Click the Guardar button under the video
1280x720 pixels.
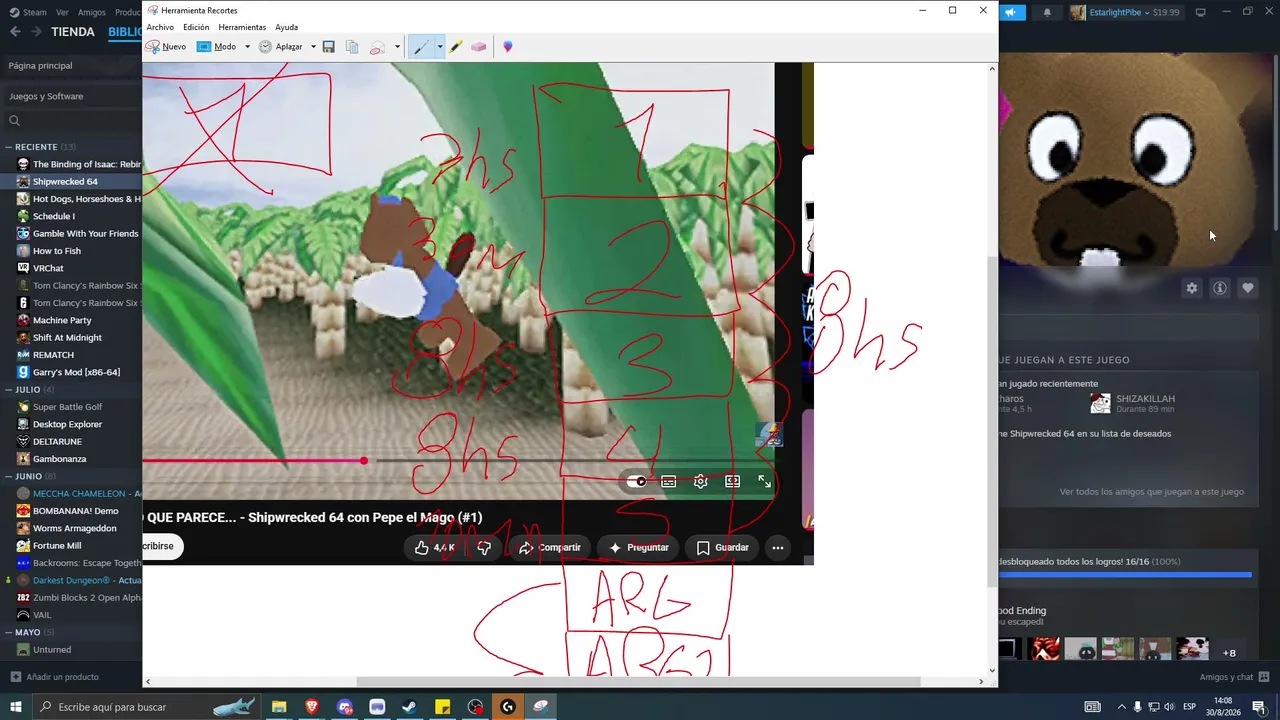tap(722, 547)
